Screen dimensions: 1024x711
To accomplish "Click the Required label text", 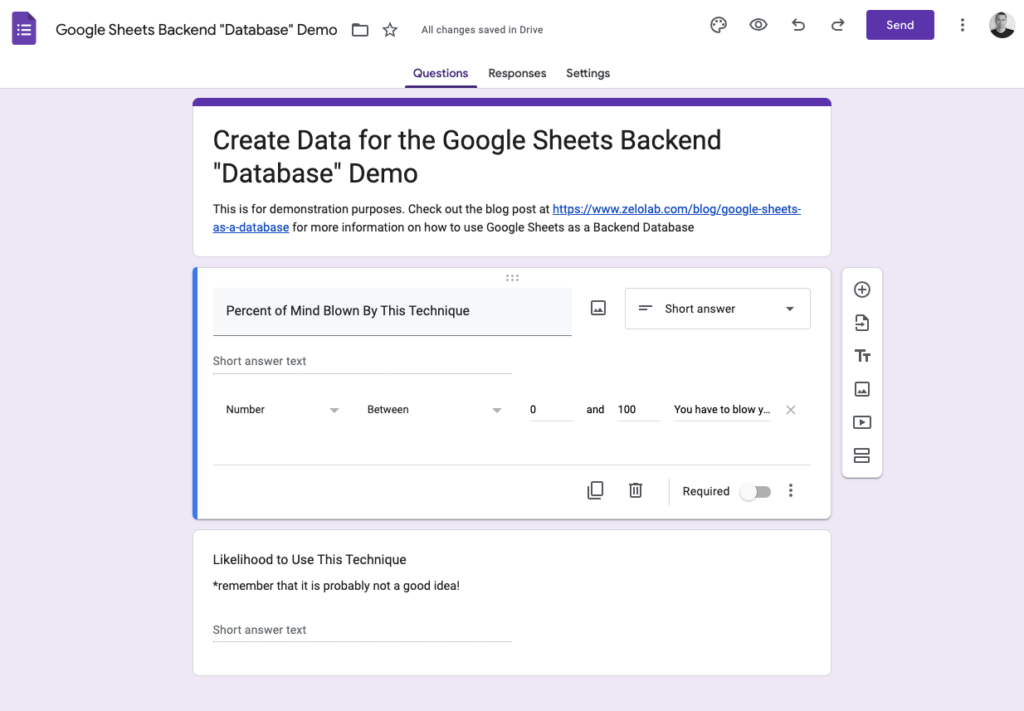I will tap(706, 492).
